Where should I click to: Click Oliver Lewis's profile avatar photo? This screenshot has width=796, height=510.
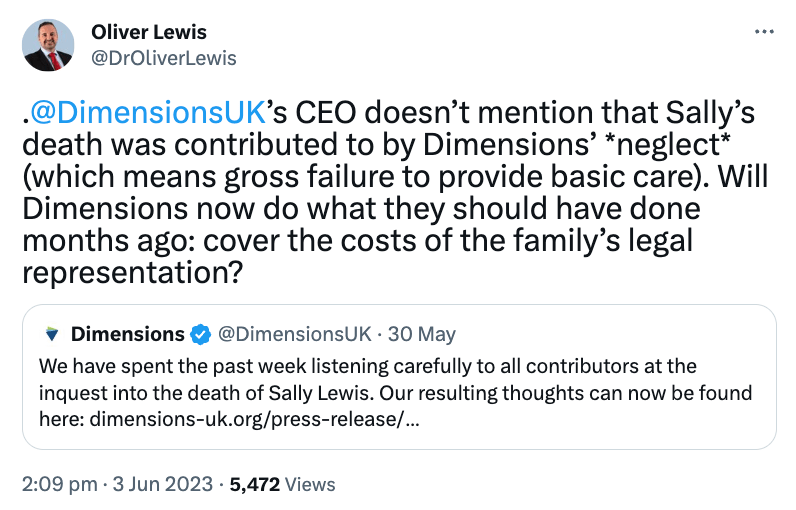pos(48,45)
